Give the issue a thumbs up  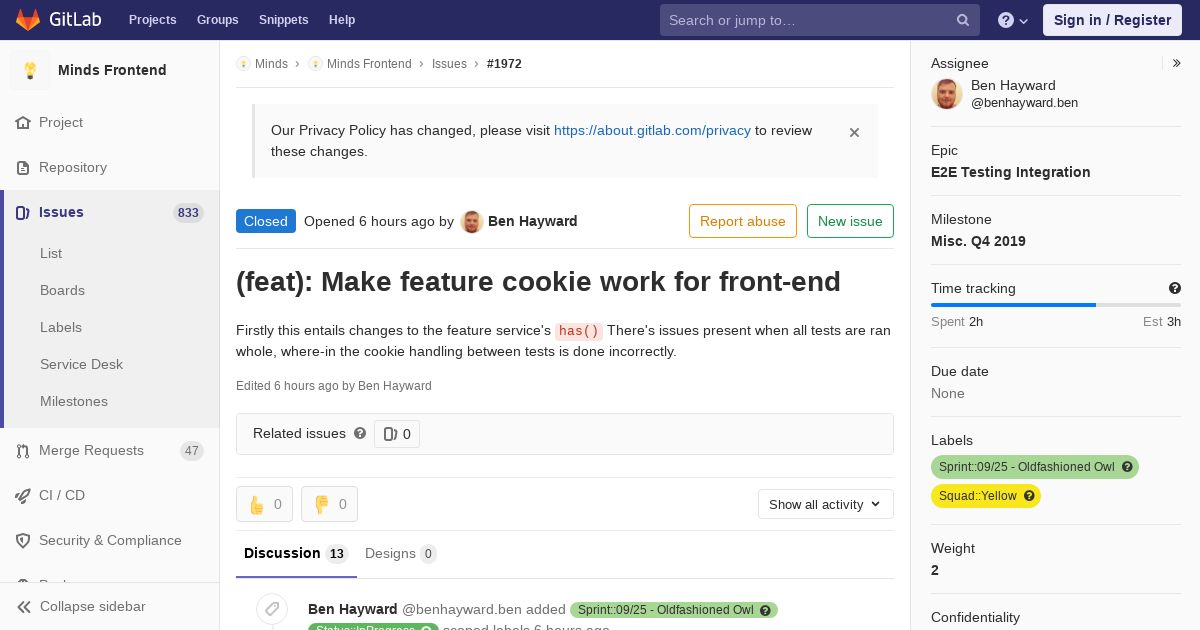(x=264, y=504)
